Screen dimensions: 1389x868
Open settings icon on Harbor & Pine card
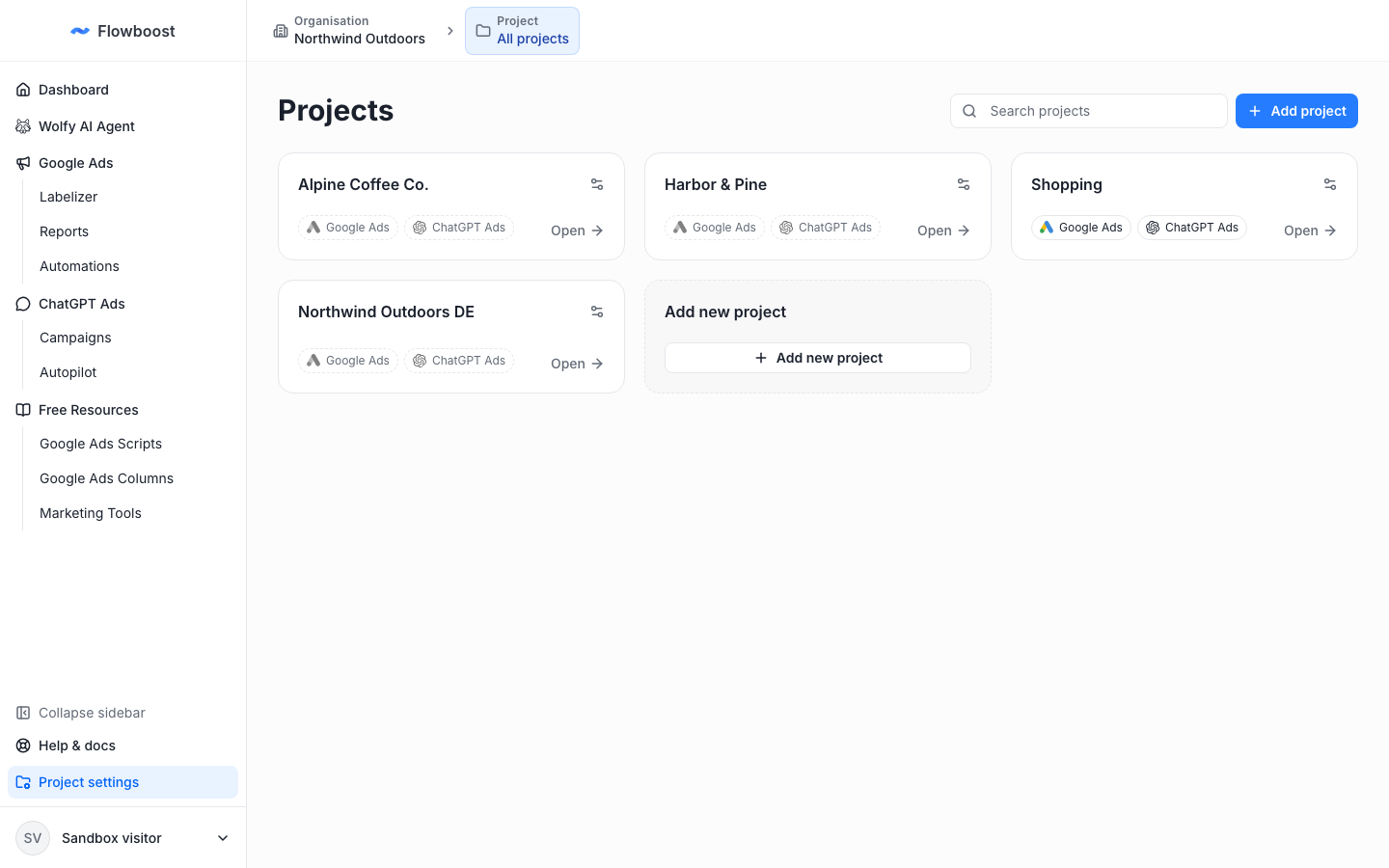(964, 184)
